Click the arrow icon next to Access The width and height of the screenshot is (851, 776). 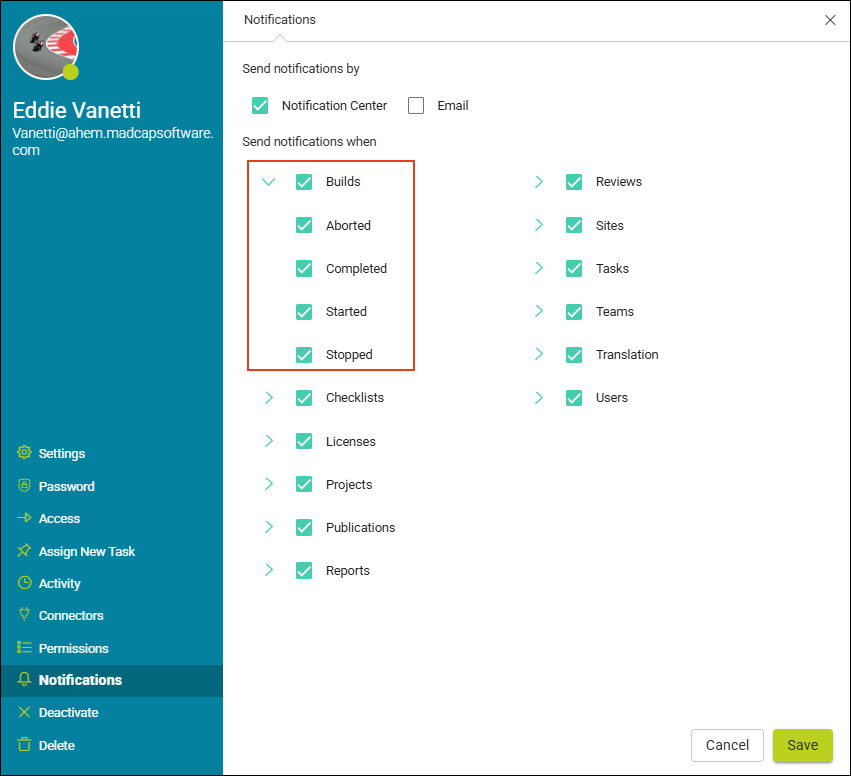[x=24, y=518]
